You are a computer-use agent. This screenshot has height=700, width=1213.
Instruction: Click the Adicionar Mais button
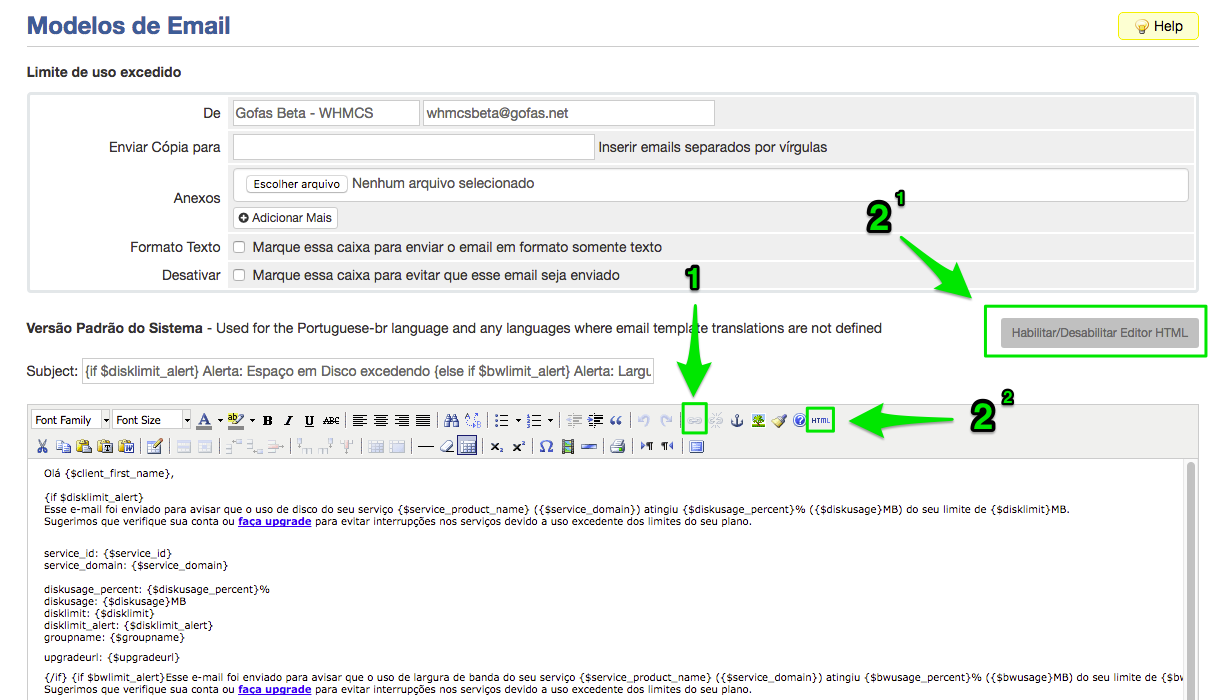[286, 218]
